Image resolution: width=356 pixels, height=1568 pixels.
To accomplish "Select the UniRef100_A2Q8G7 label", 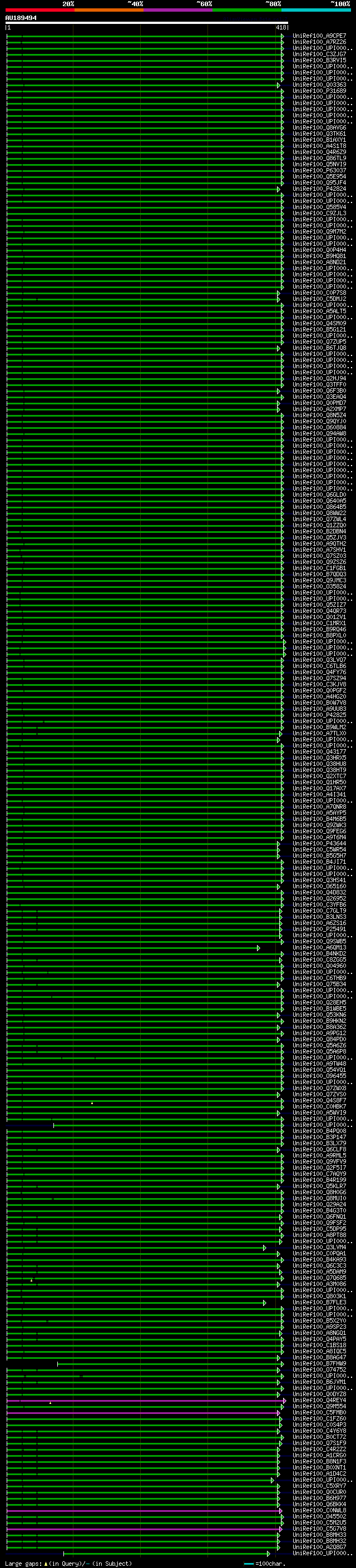I will coord(319,1547).
